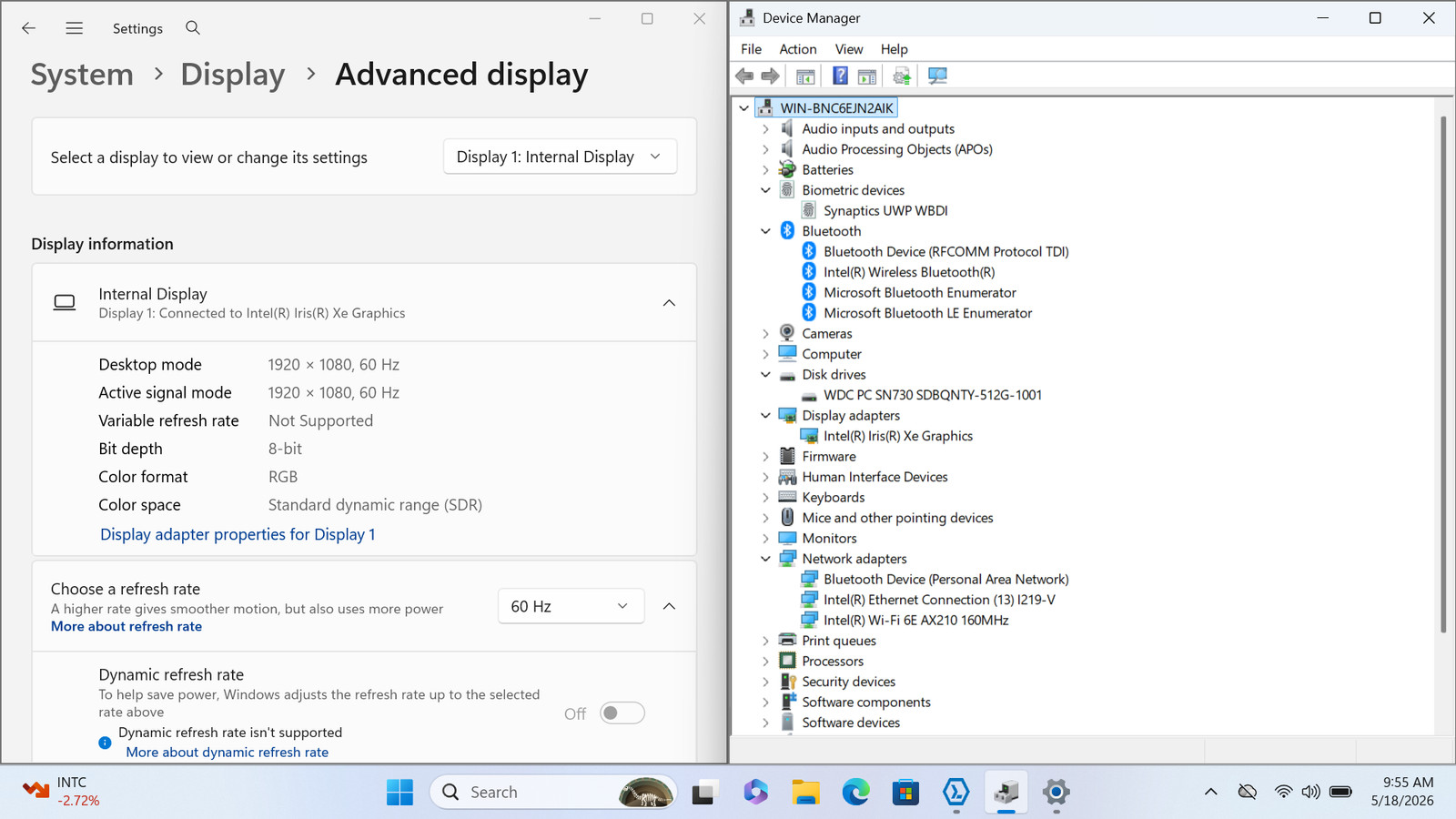Open More about refresh rate link
The image size is (1456, 819).
click(126, 626)
